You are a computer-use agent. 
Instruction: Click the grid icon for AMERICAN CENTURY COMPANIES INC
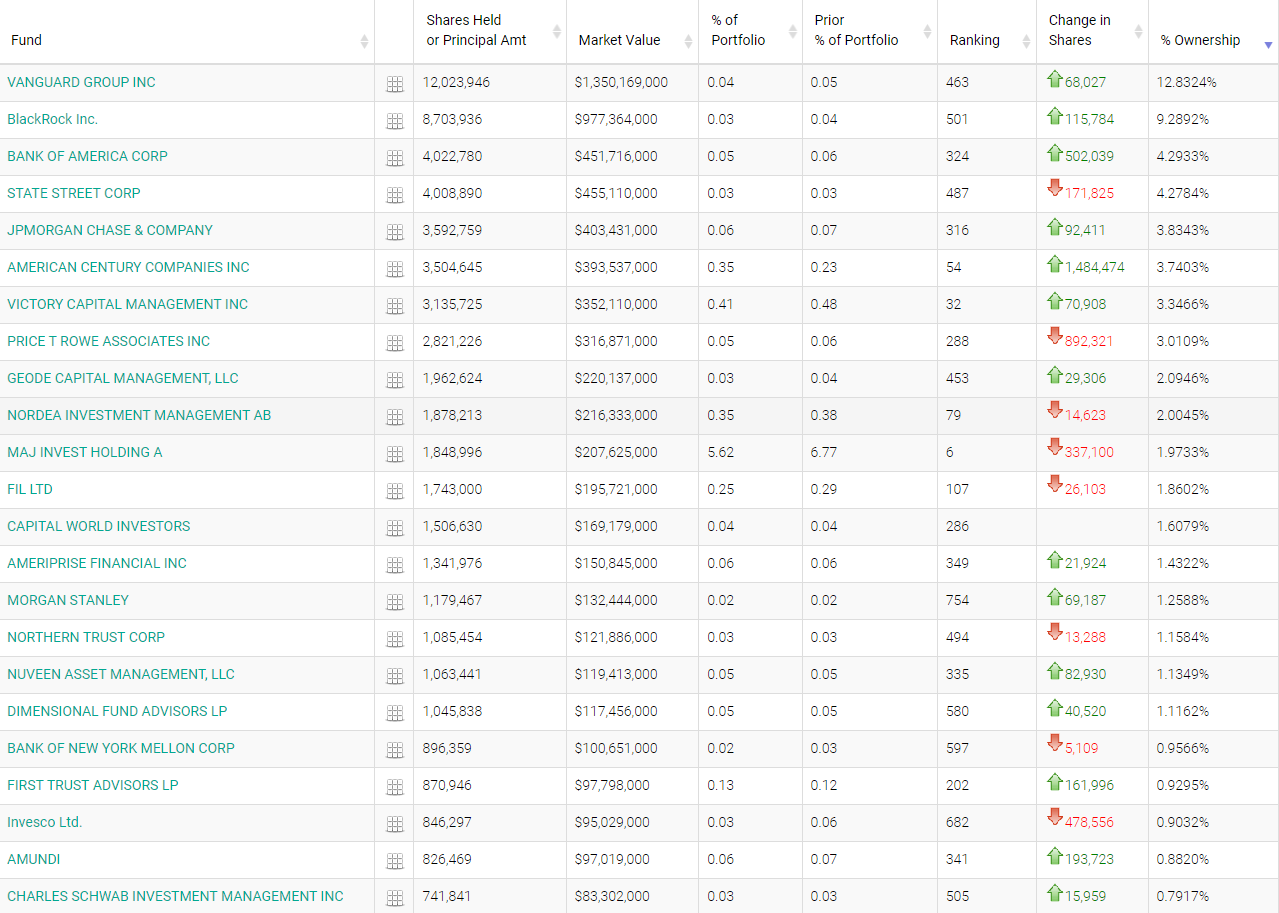point(395,269)
